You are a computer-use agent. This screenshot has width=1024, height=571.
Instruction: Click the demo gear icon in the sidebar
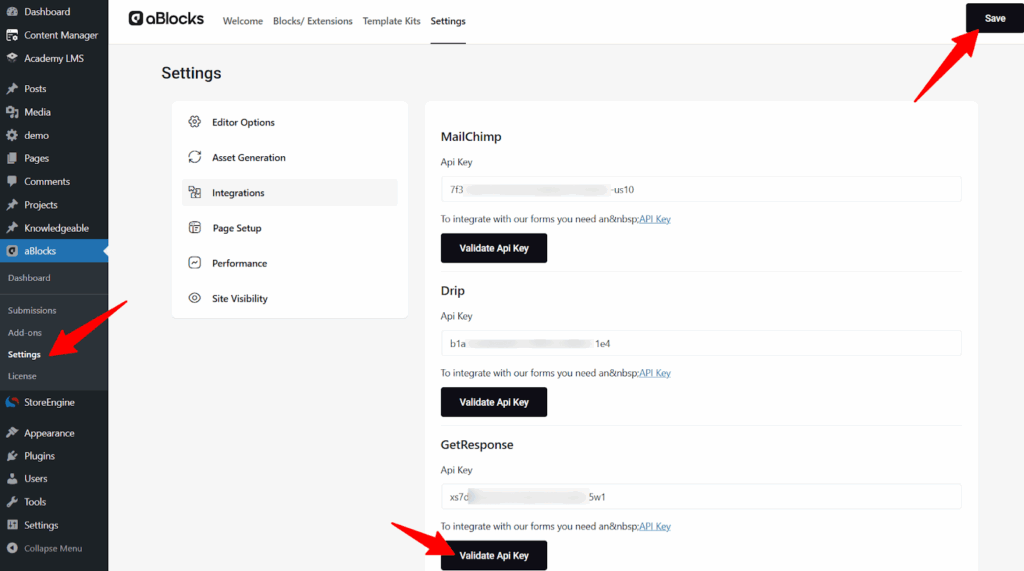click(x=12, y=135)
